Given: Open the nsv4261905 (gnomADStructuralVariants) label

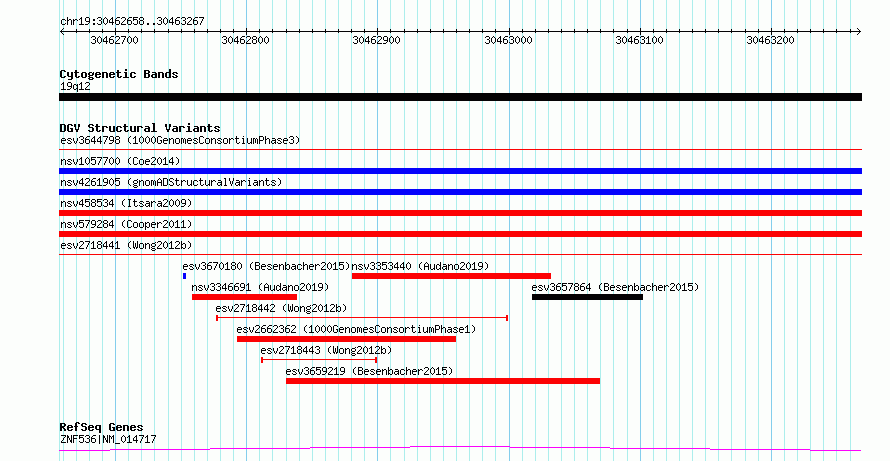Looking at the screenshot, I should (171, 182).
